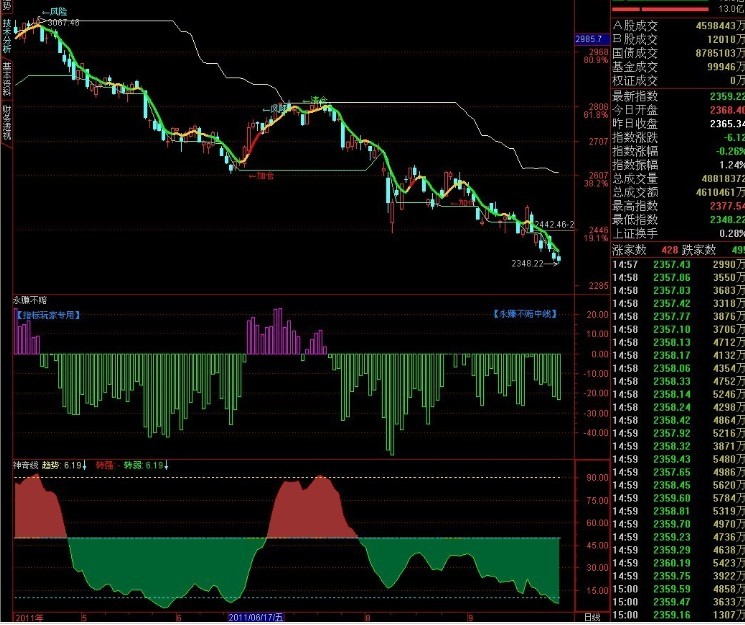Select the highlighted date 2011/06/17/五
Viewport: 745px width, 625px height.
click(x=256, y=618)
